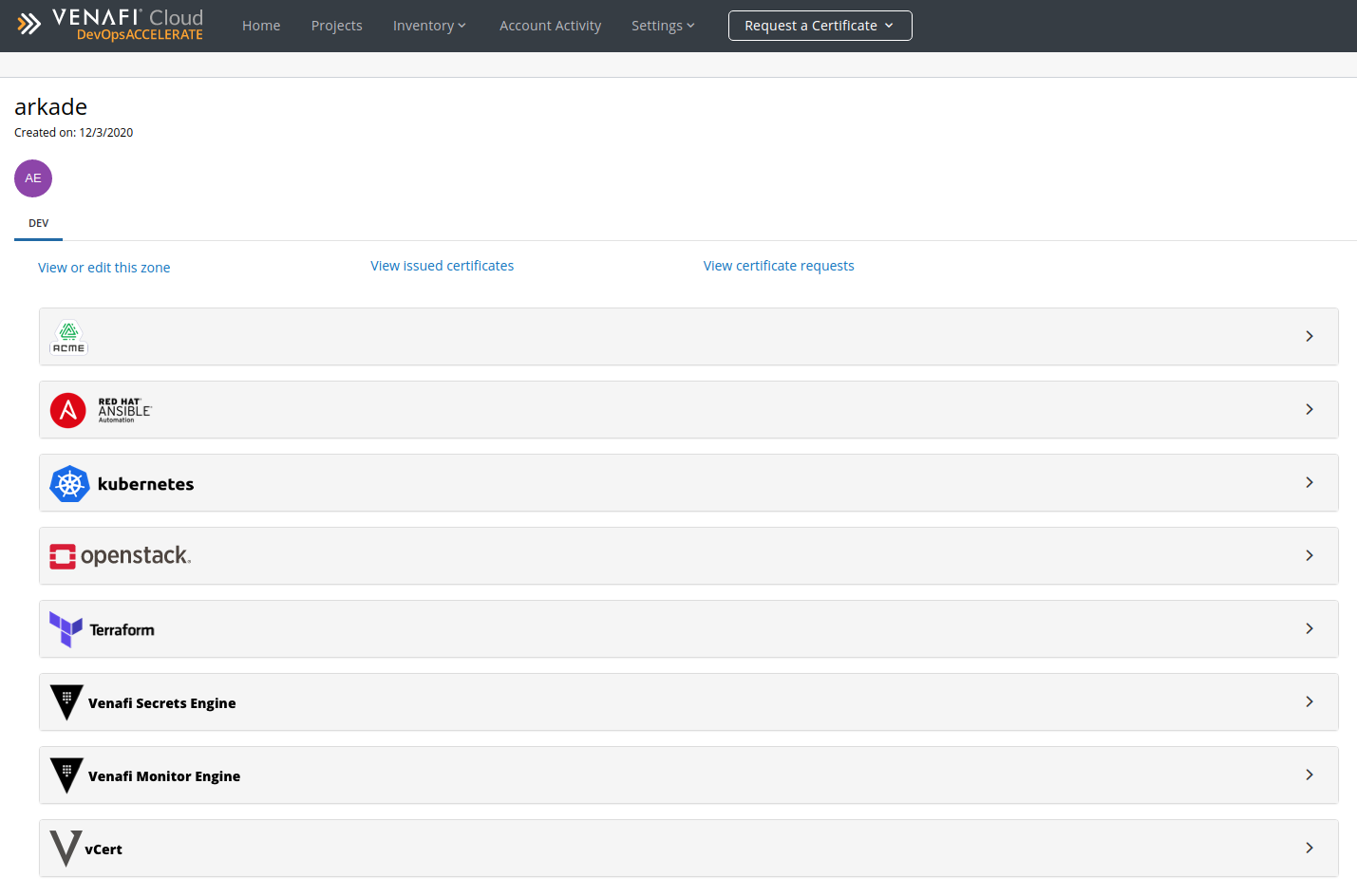The image size is (1357, 896).
Task: Open Projects in navigation bar
Action: pyautogui.click(x=337, y=26)
